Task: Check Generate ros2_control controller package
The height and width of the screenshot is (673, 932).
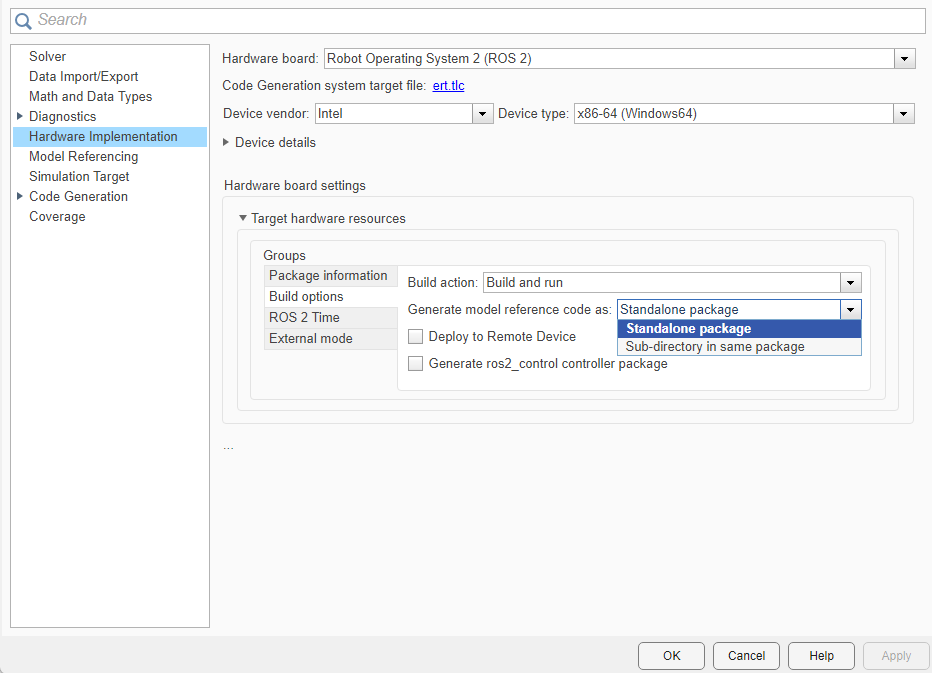Action: coord(415,363)
